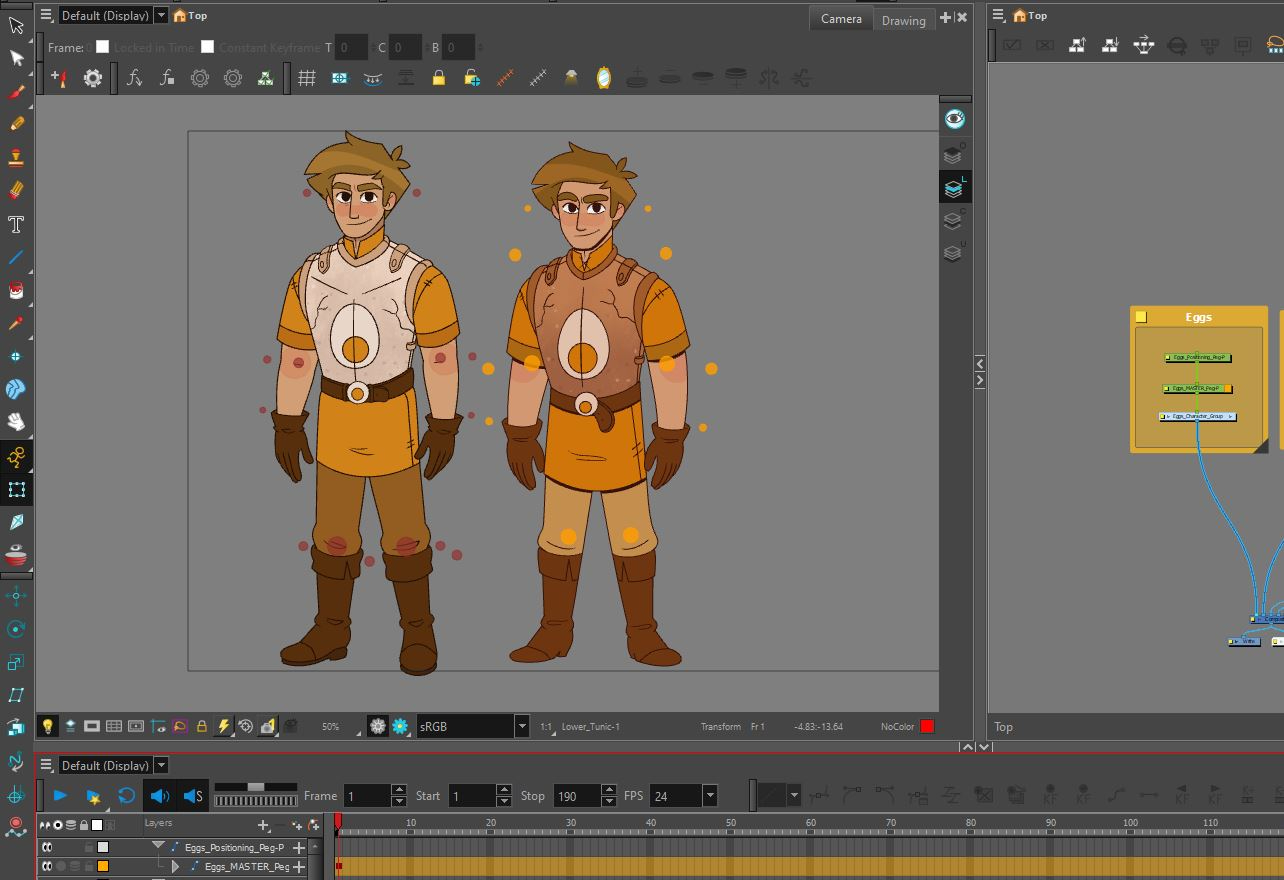Click the Stop frame input field
1284x880 pixels.
574,796
